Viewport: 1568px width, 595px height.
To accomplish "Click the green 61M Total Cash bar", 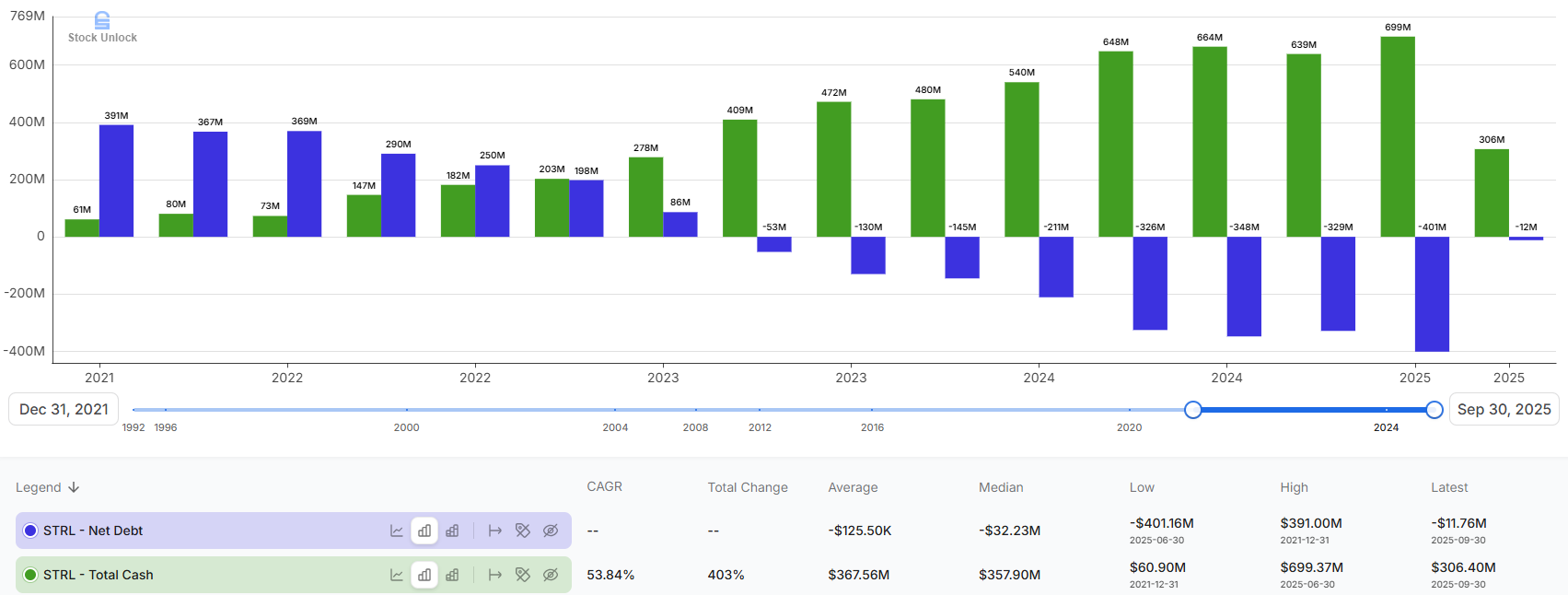I will (82, 227).
